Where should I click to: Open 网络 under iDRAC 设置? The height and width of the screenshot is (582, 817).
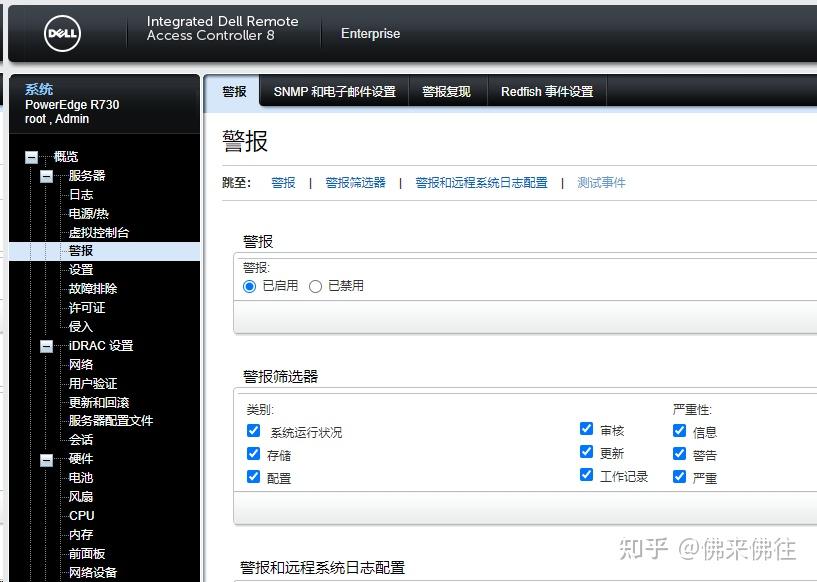click(81, 365)
